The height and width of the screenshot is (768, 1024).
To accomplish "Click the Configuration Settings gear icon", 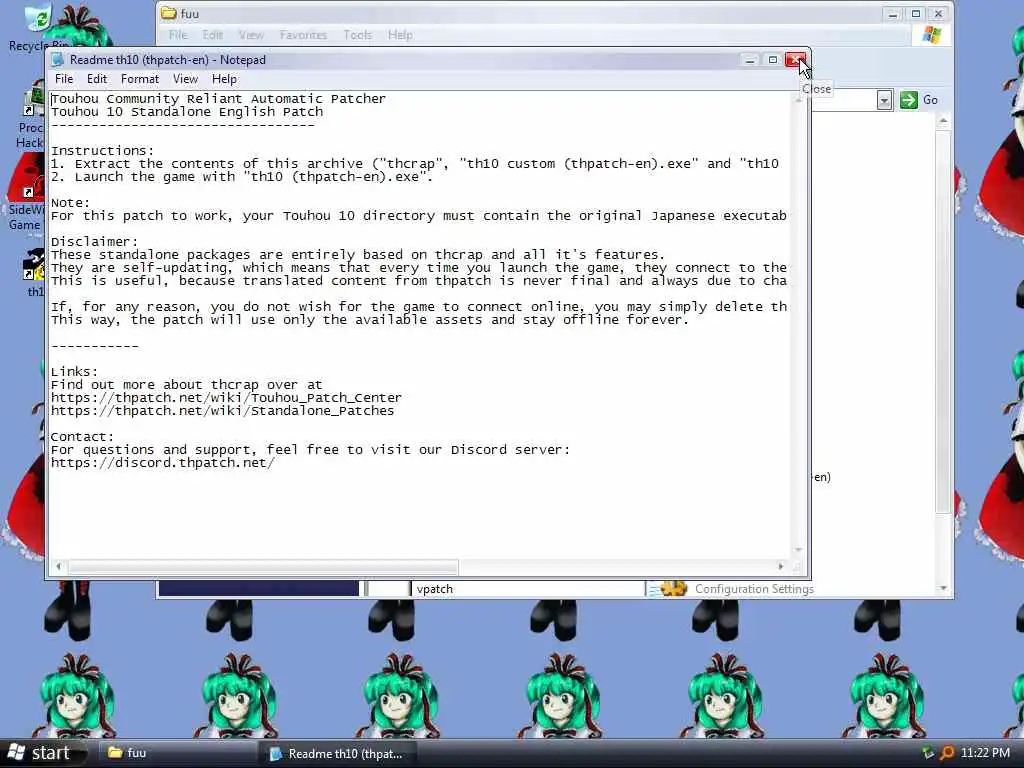I will [673, 588].
